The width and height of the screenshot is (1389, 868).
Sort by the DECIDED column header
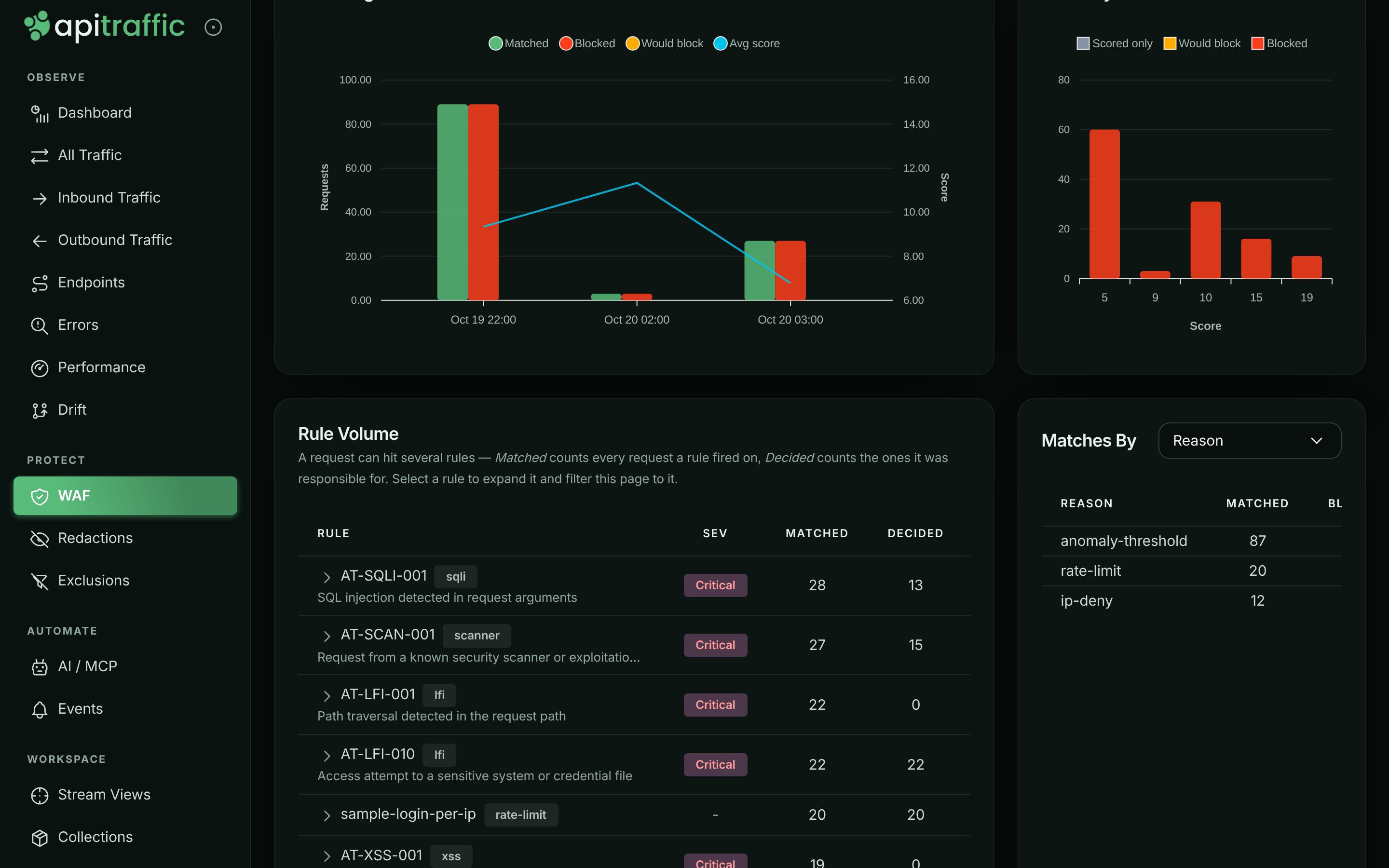(x=915, y=533)
